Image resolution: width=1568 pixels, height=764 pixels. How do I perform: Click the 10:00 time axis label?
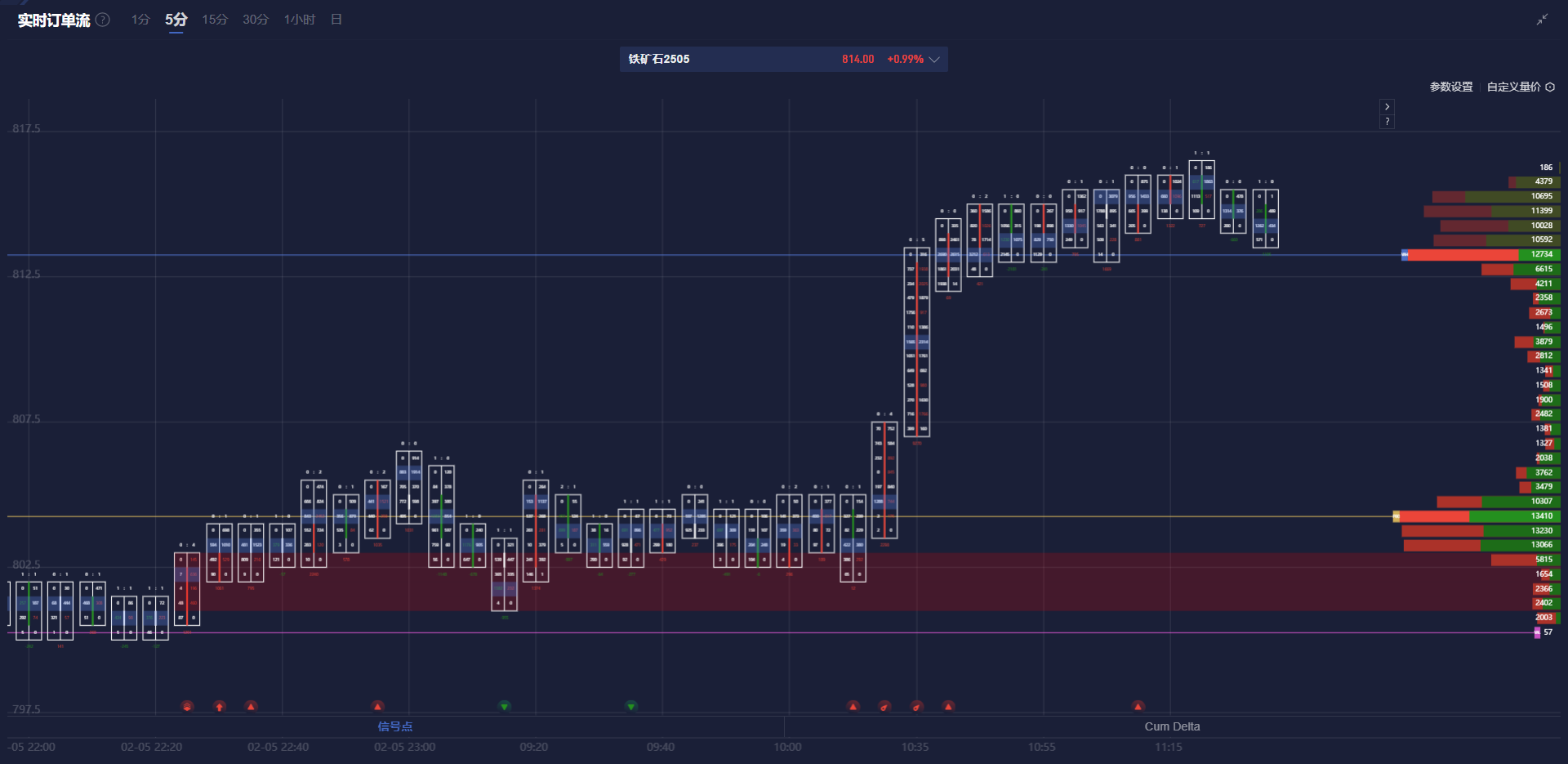click(x=787, y=747)
